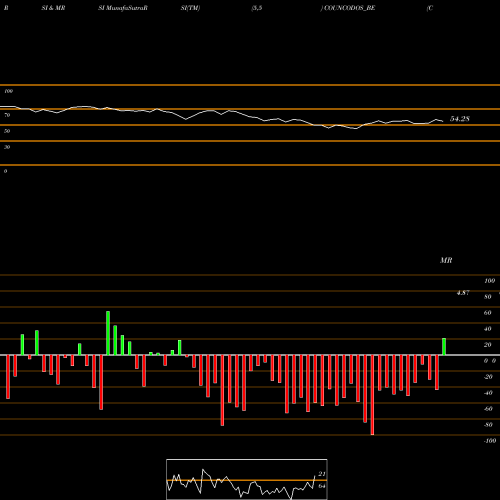
Task: Click the 'SI(TM)' header text
Action: (x=190, y=8)
